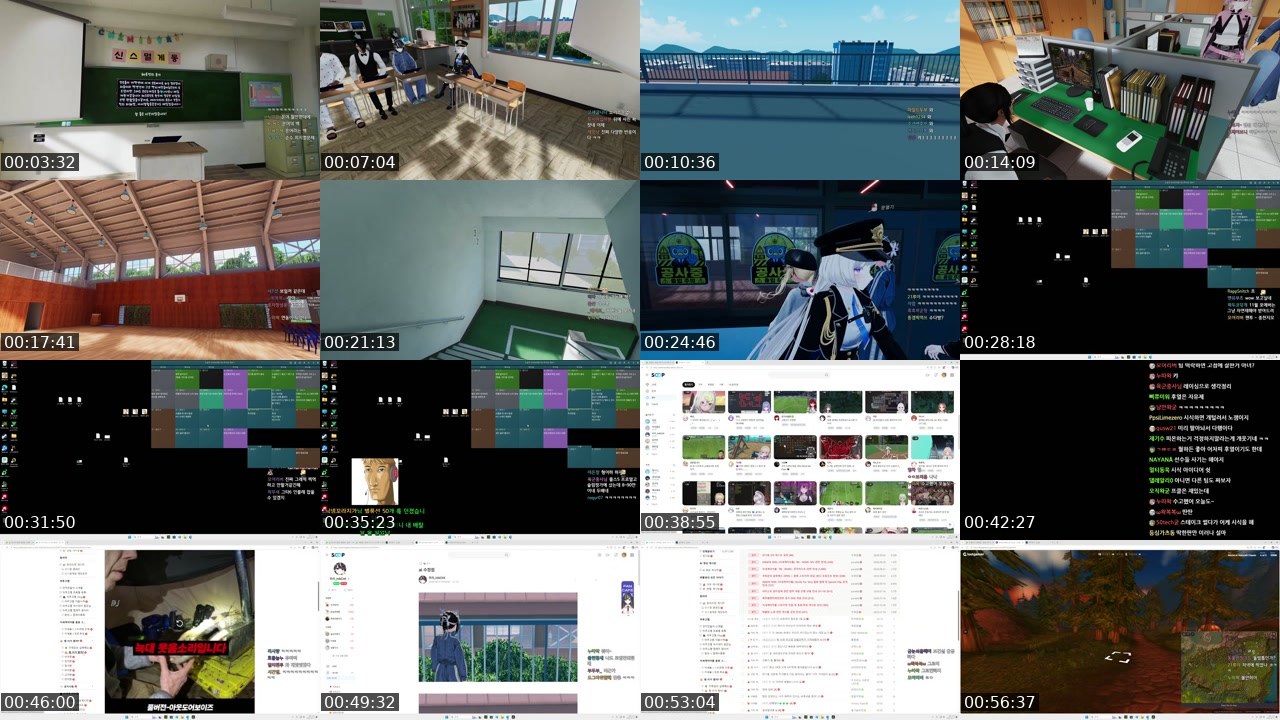Select the classroom frame at 00:07:04

[480, 90]
